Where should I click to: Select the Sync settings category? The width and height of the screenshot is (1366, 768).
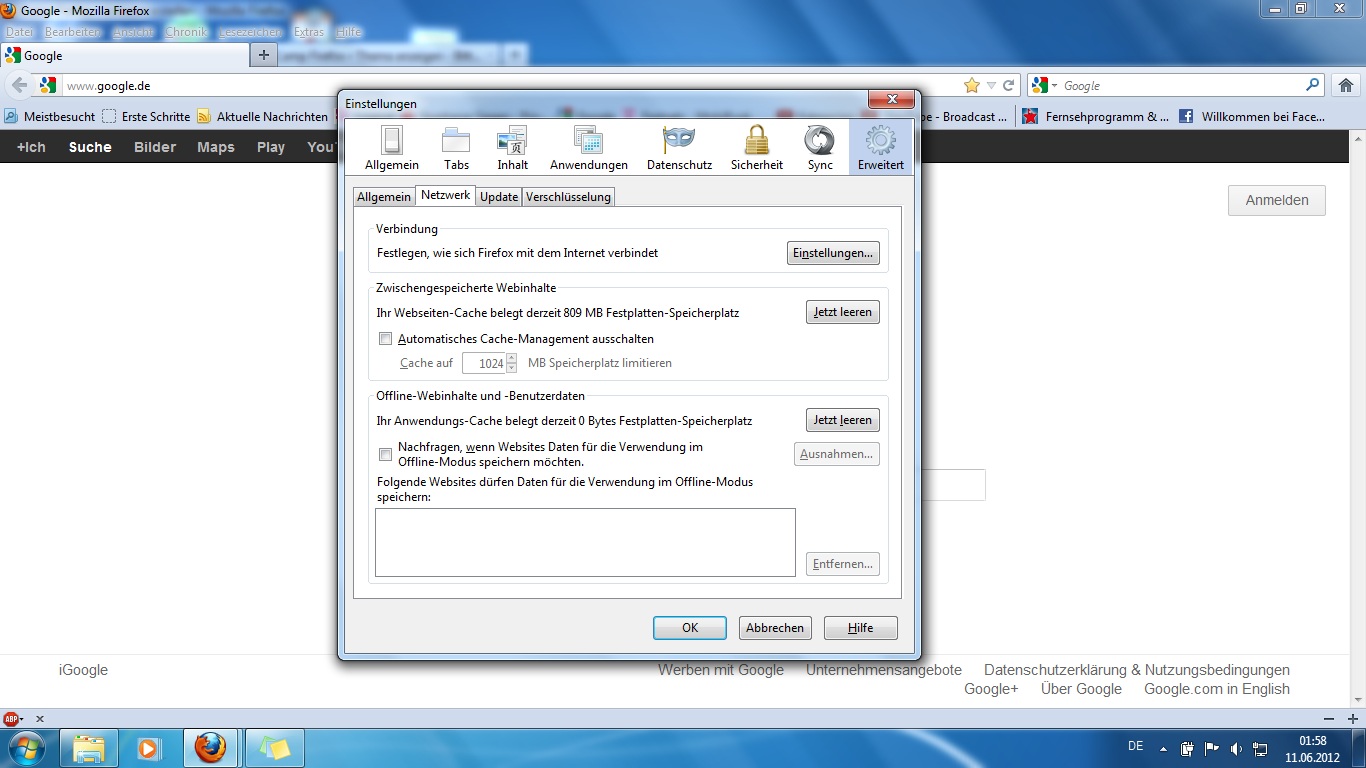click(x=820, y=147)
